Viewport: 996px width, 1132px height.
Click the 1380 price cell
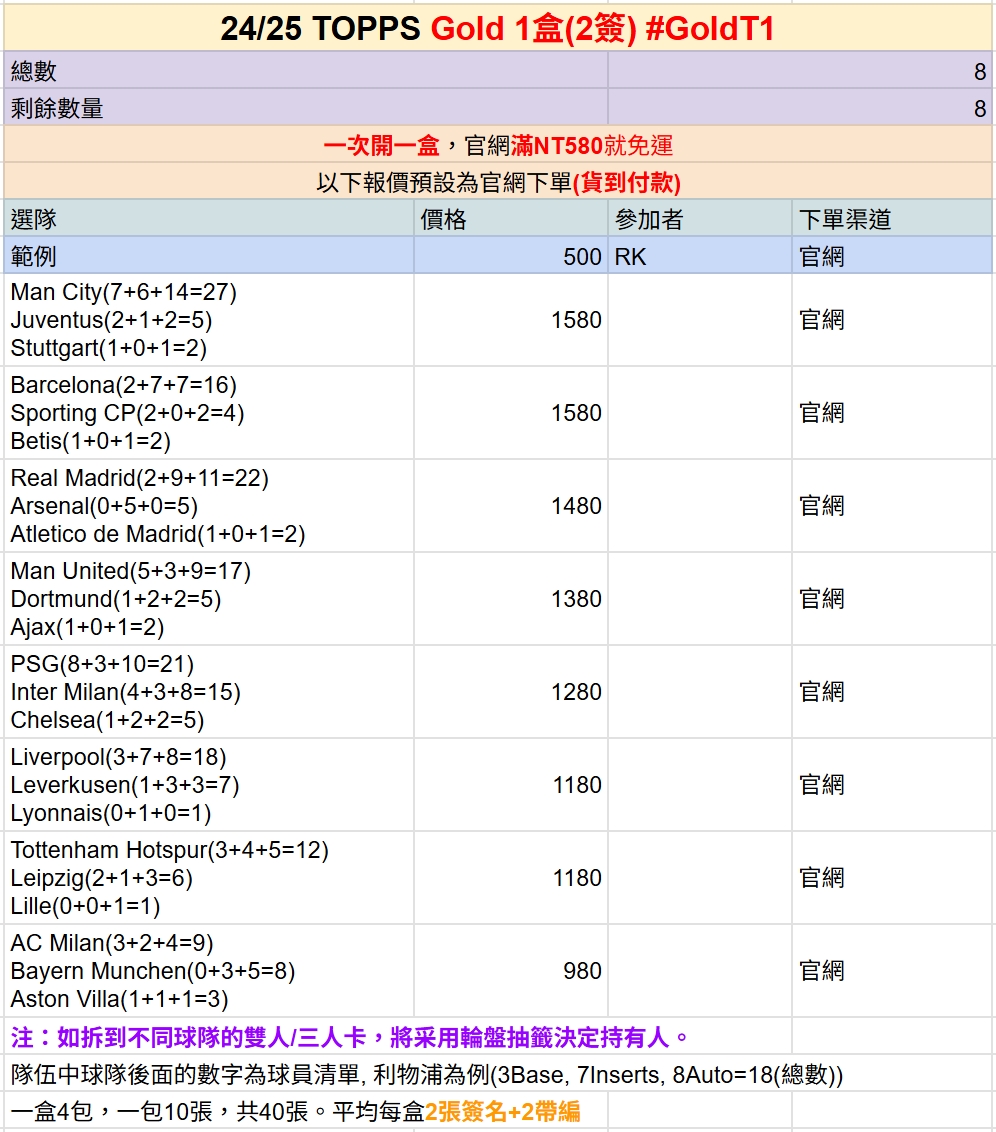[x=511, y=598]
